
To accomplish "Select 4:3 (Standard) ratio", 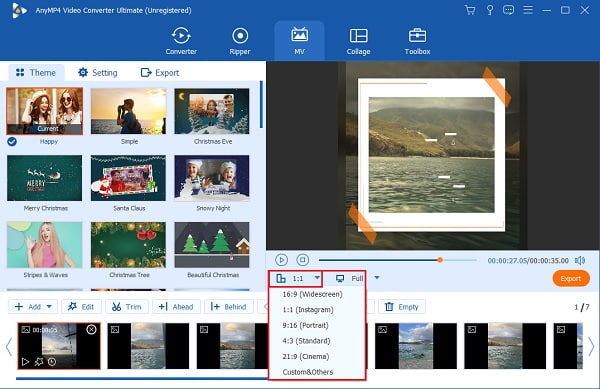I will coord(306,341).
